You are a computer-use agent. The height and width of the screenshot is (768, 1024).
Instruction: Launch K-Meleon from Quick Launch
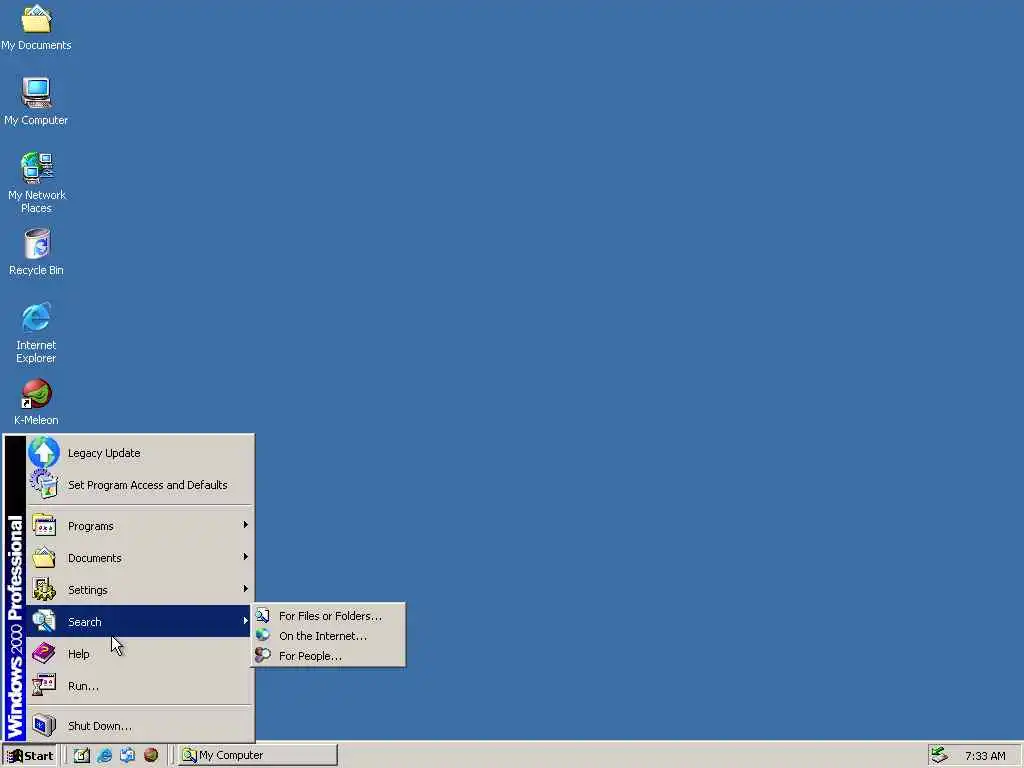click(x=151, y=755)
